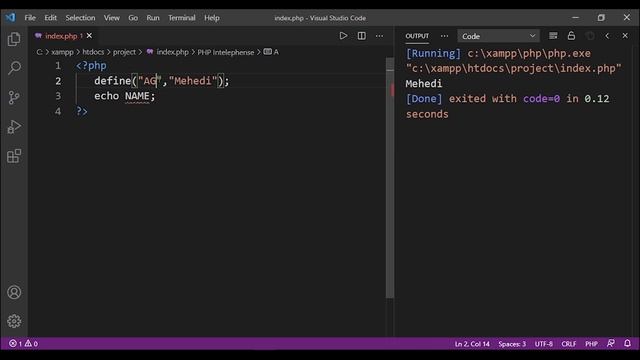Click line number 3 in gutter
This screenshot has height=360, width=640.
coord(58,96)
